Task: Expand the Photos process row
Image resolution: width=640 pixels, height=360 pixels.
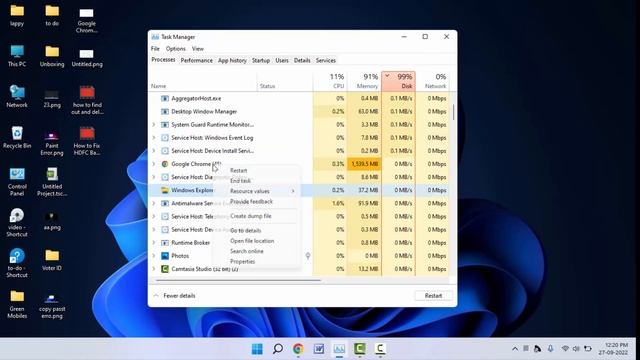Action: 154,256
